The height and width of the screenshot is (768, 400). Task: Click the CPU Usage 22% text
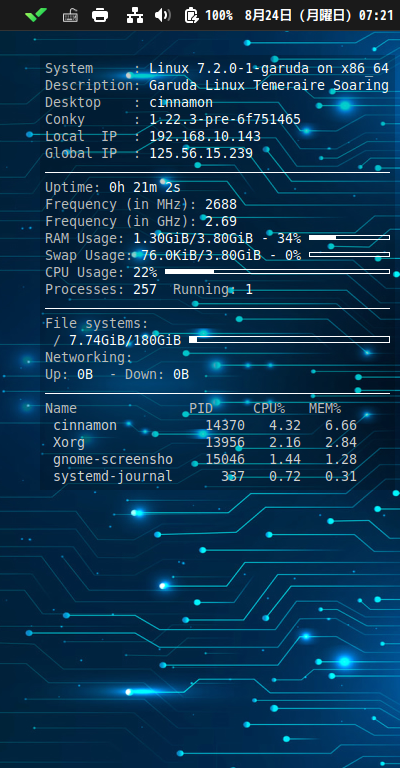click(x=145, y=272)
